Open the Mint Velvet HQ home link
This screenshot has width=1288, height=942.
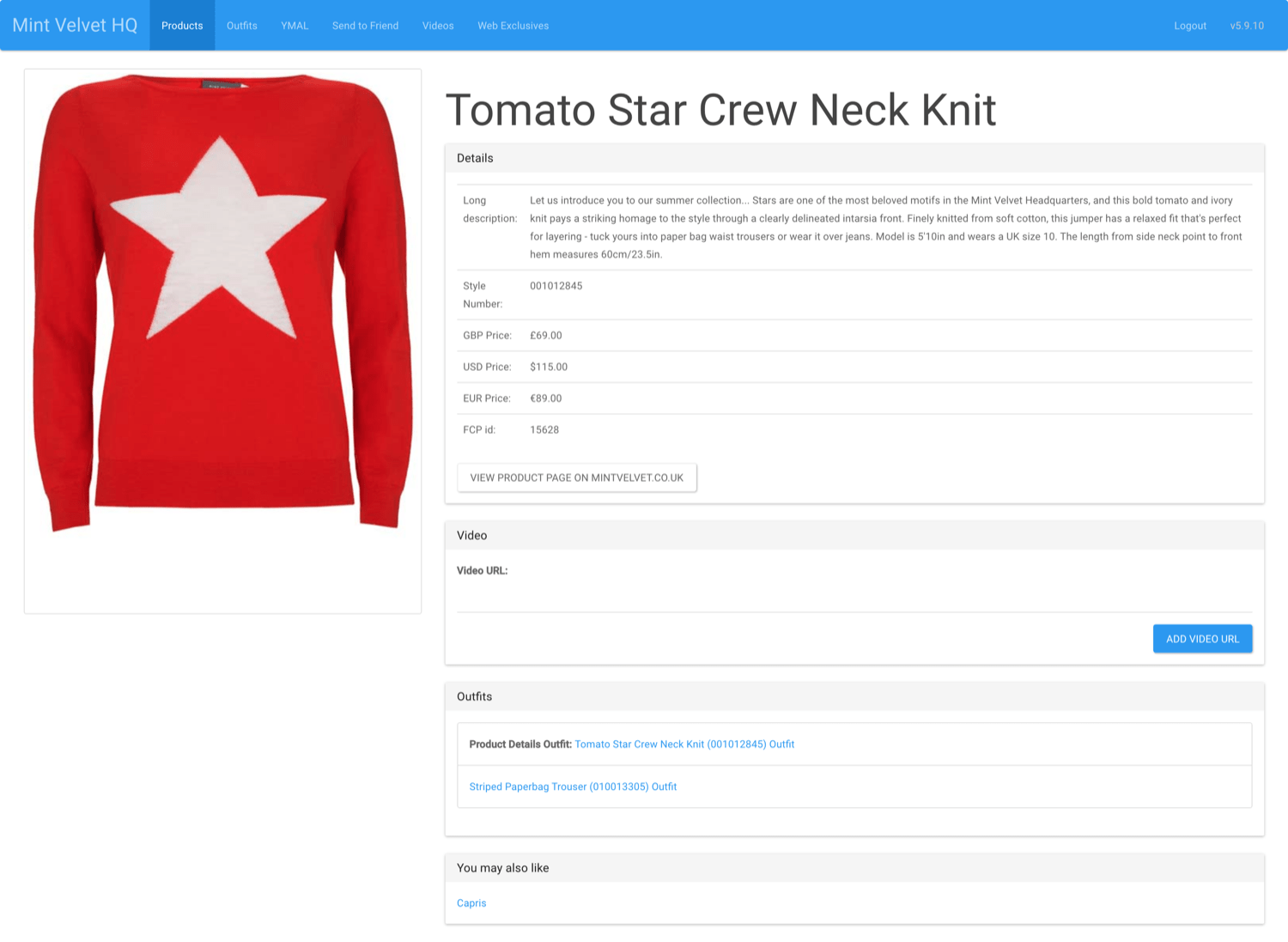pos(75,25)
